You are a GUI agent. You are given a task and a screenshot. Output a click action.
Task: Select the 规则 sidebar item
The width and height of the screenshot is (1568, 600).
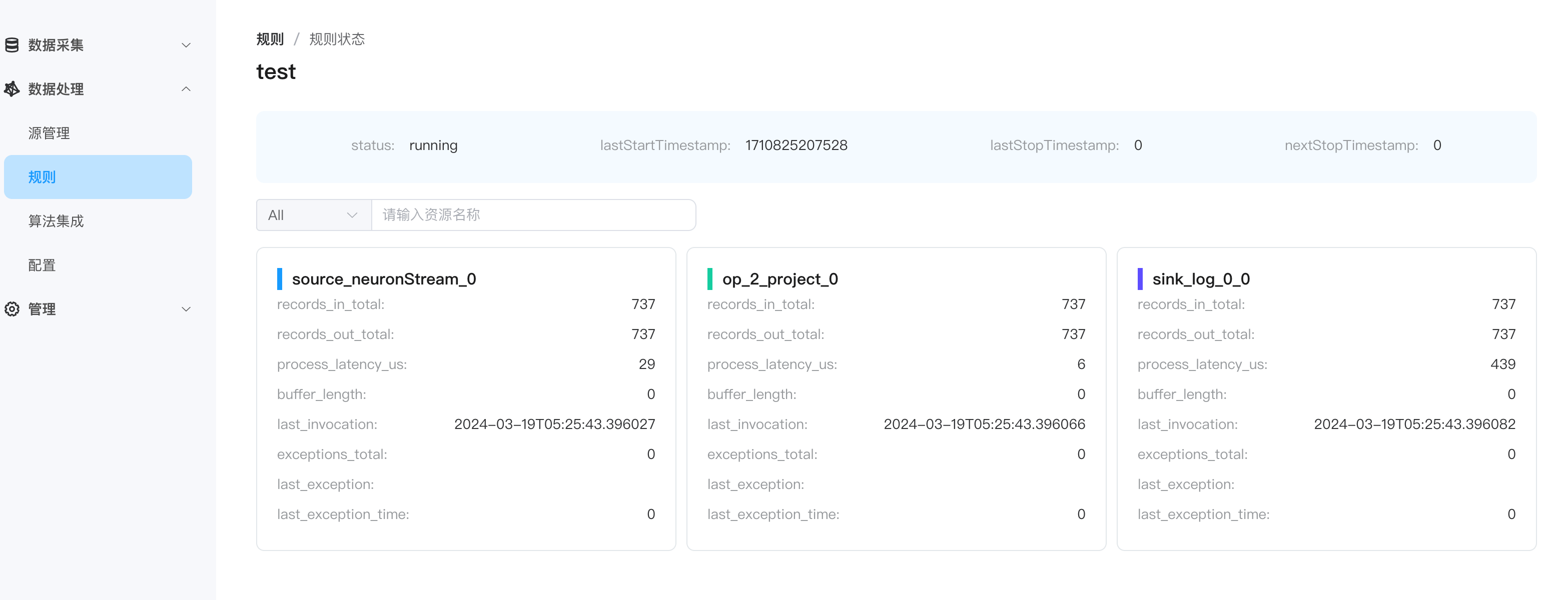[x=98, y=177]
